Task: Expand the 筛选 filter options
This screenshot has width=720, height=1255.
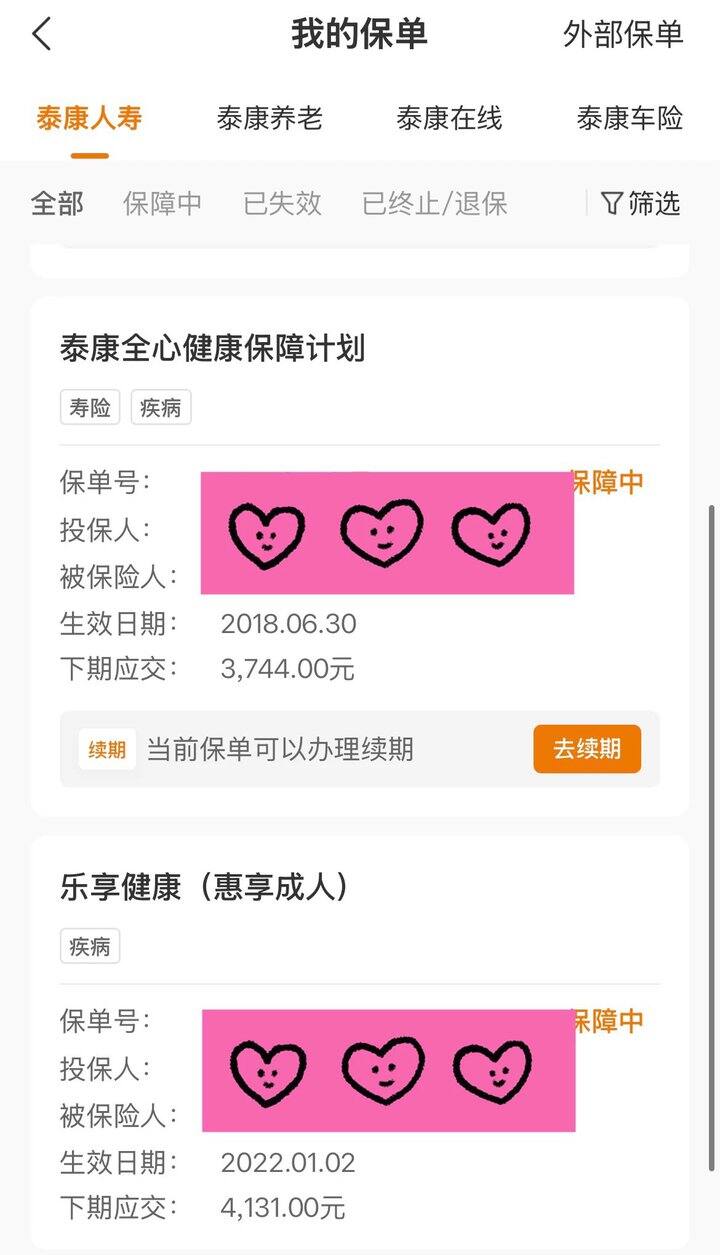Action: (x=641, y=204)
